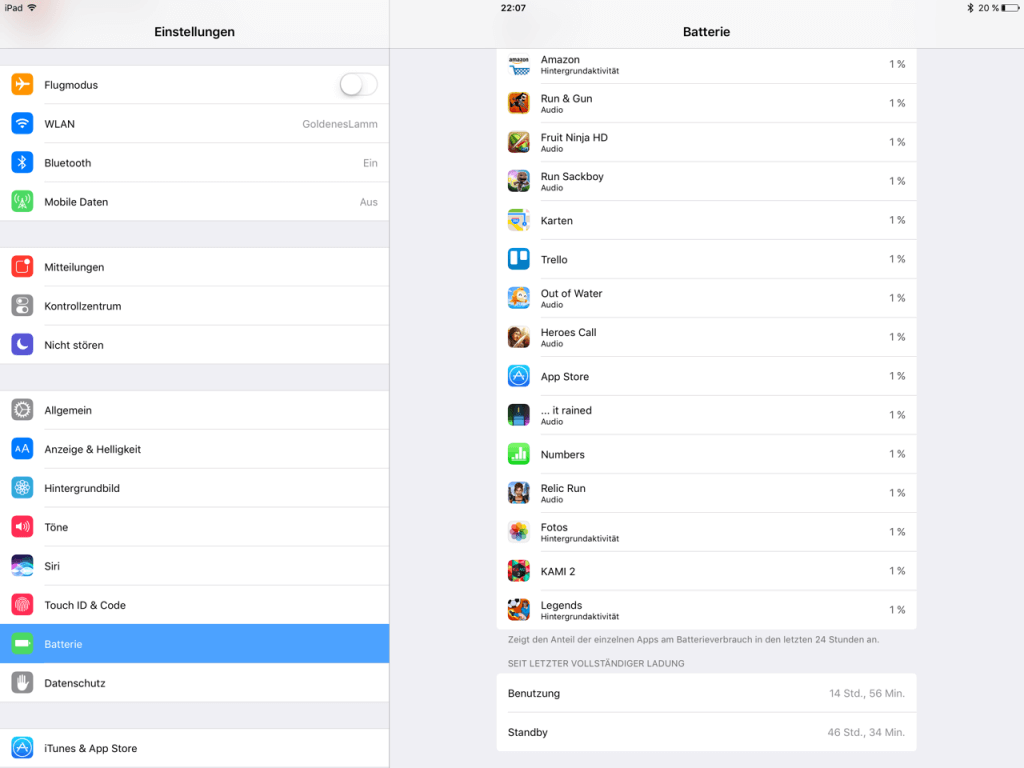Open Datenschutz settings
Screen dimensions: 1024x768
[x=195, y=683]
